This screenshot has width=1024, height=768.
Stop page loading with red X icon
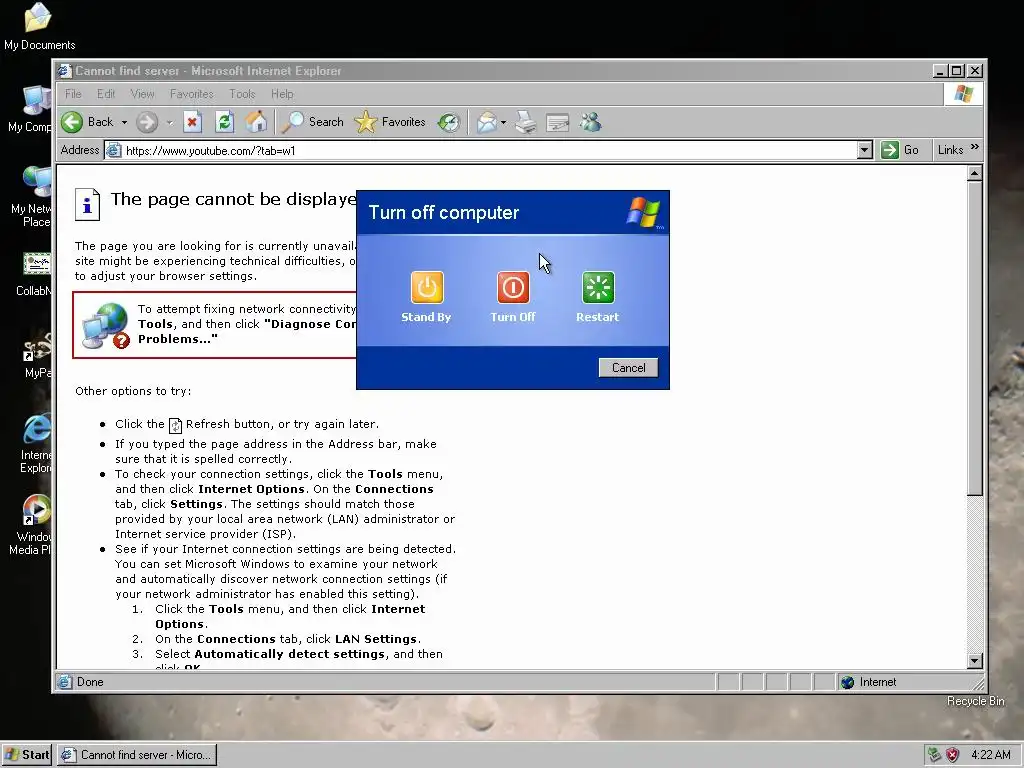click(192, 122)
